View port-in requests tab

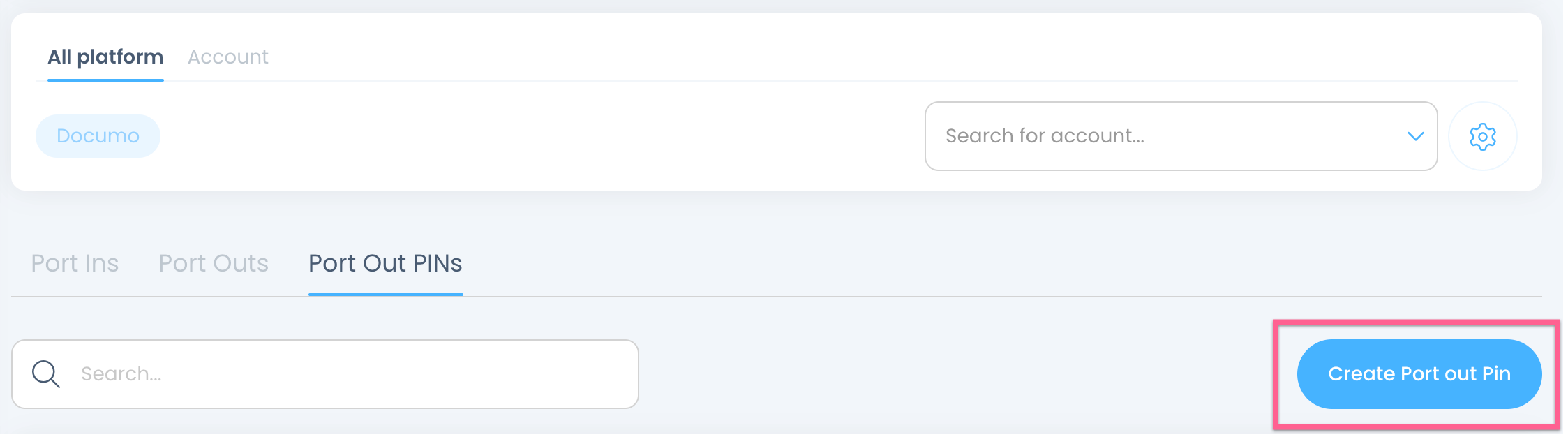coord(75,263)
